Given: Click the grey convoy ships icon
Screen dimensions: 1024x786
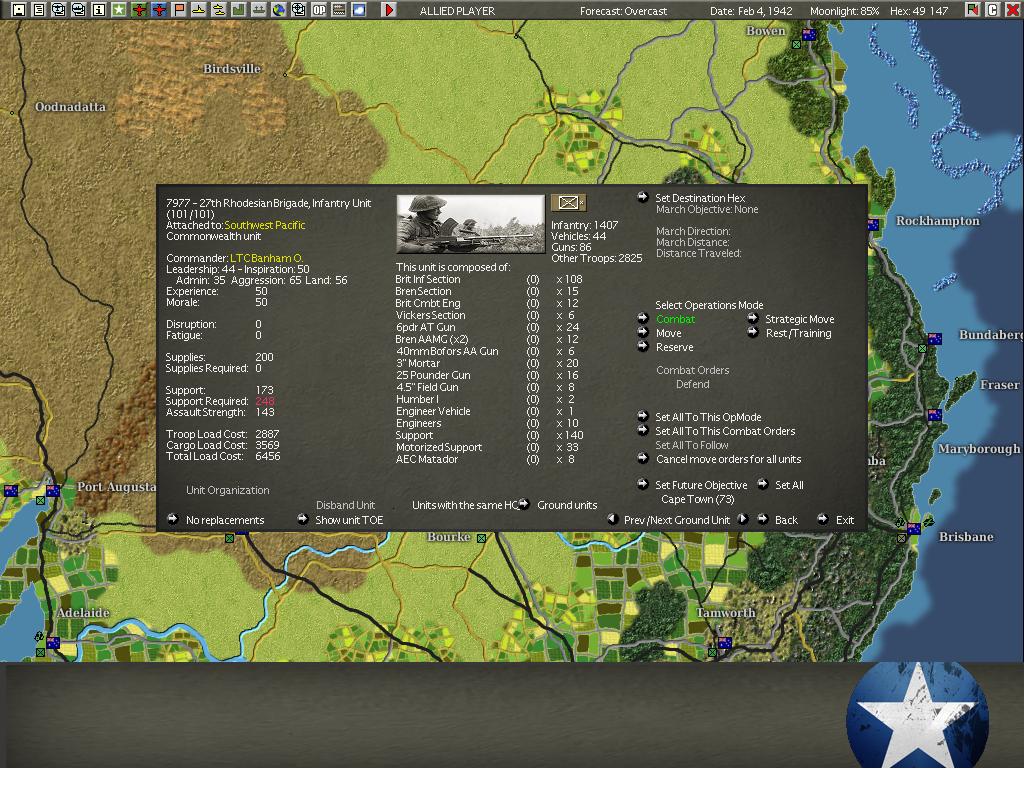Looking at the screenshot, I should pyautogui.click(x=259, y=10).
